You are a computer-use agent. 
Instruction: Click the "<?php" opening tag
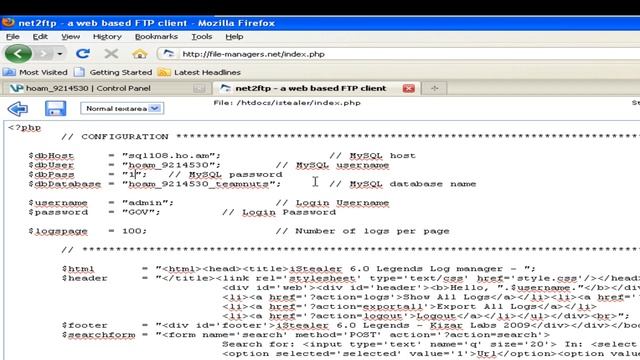24,127
